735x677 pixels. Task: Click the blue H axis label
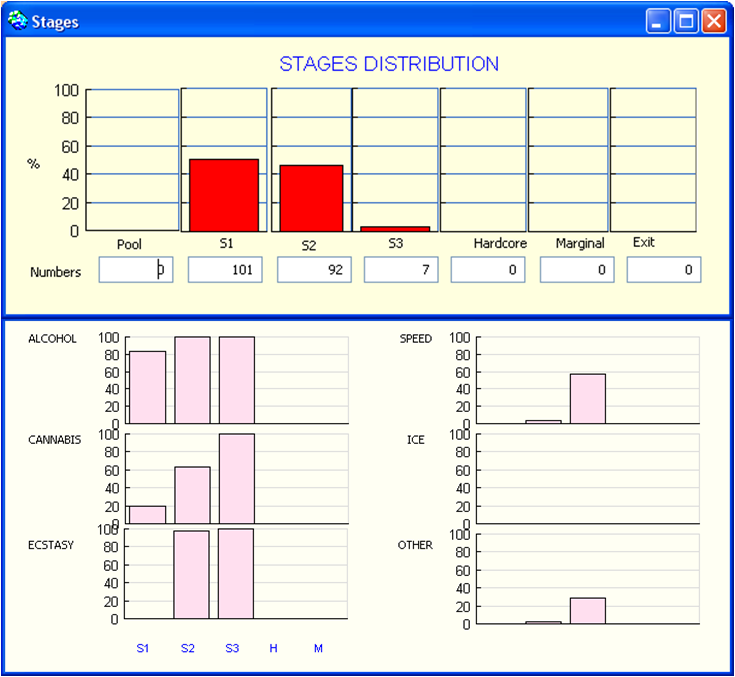click(x=274, y=648)
